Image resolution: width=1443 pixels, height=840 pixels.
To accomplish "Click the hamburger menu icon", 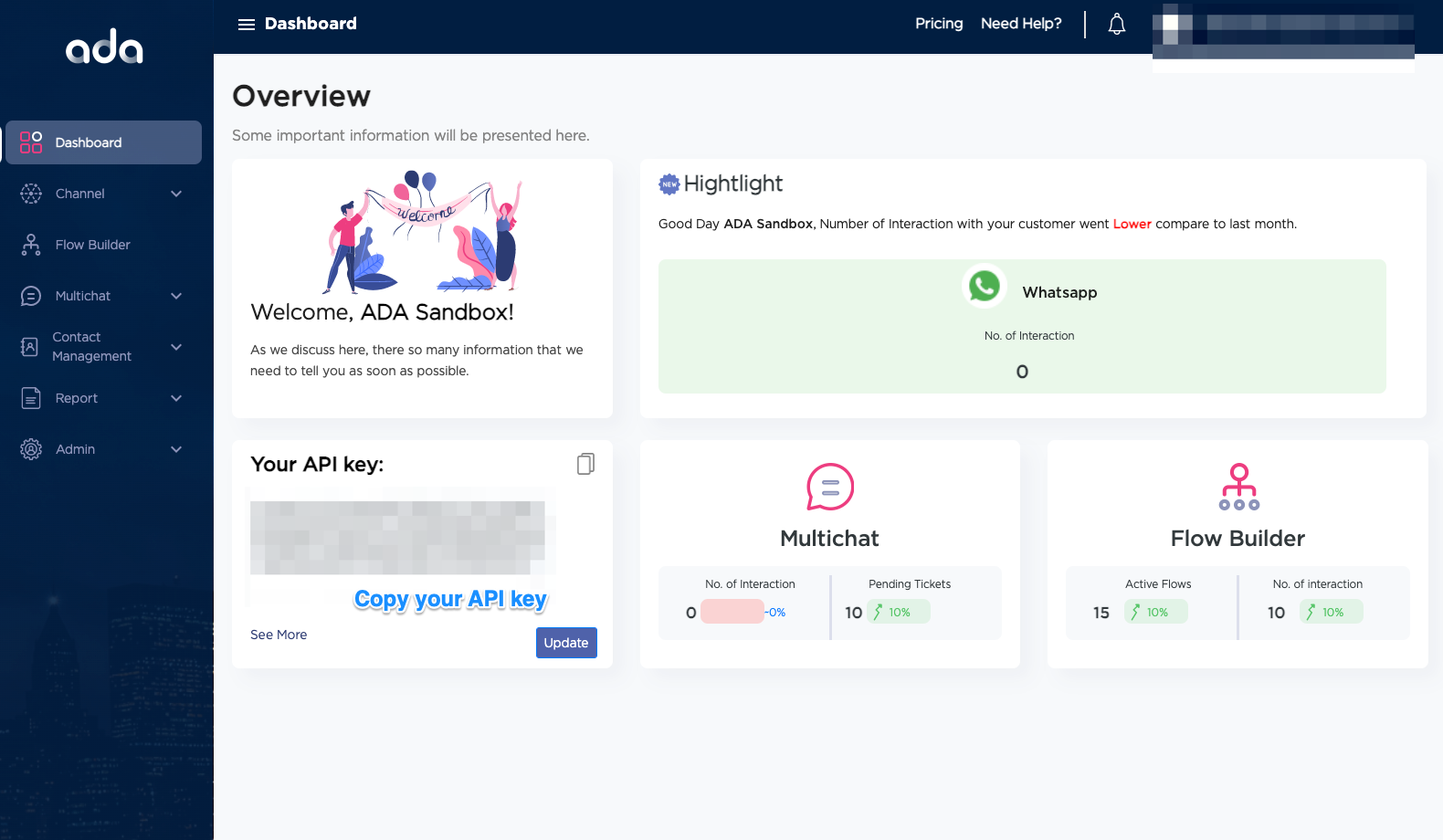I will point(246,25).
